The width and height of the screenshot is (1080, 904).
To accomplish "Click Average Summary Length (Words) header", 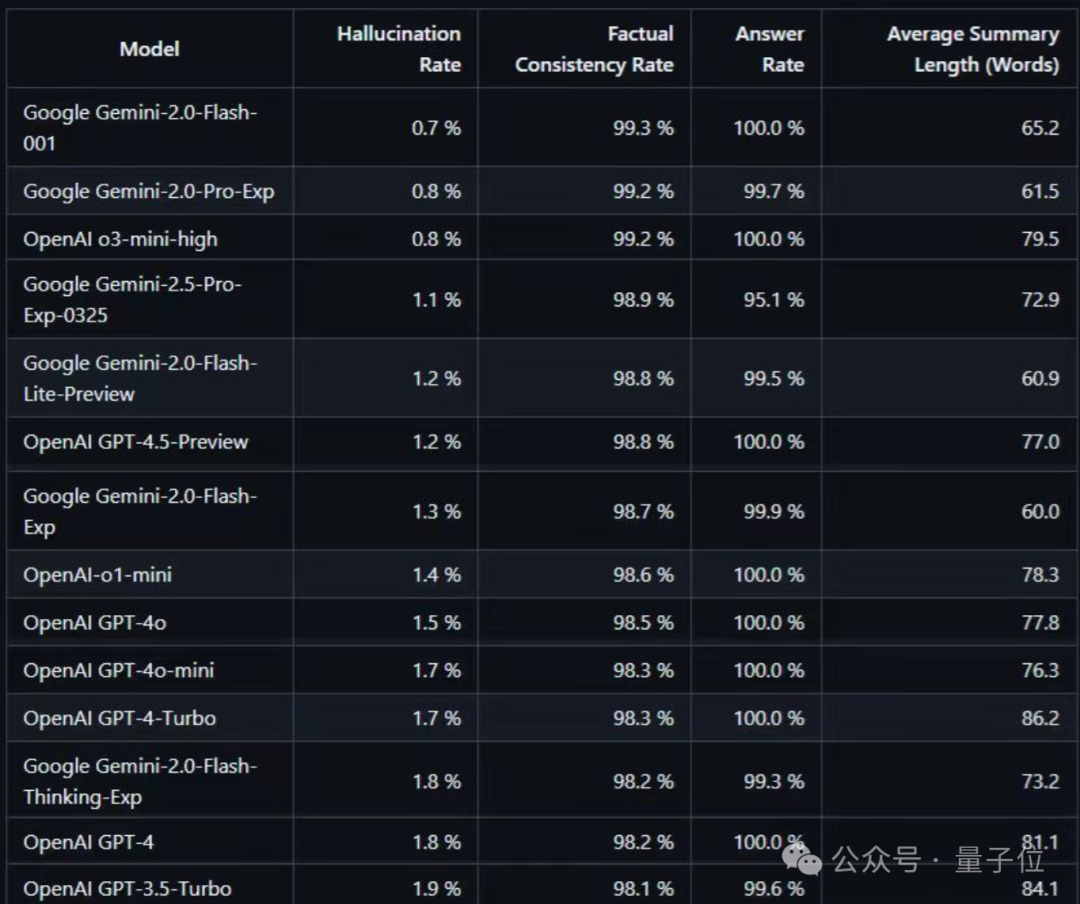I will [x=973, y=49].
